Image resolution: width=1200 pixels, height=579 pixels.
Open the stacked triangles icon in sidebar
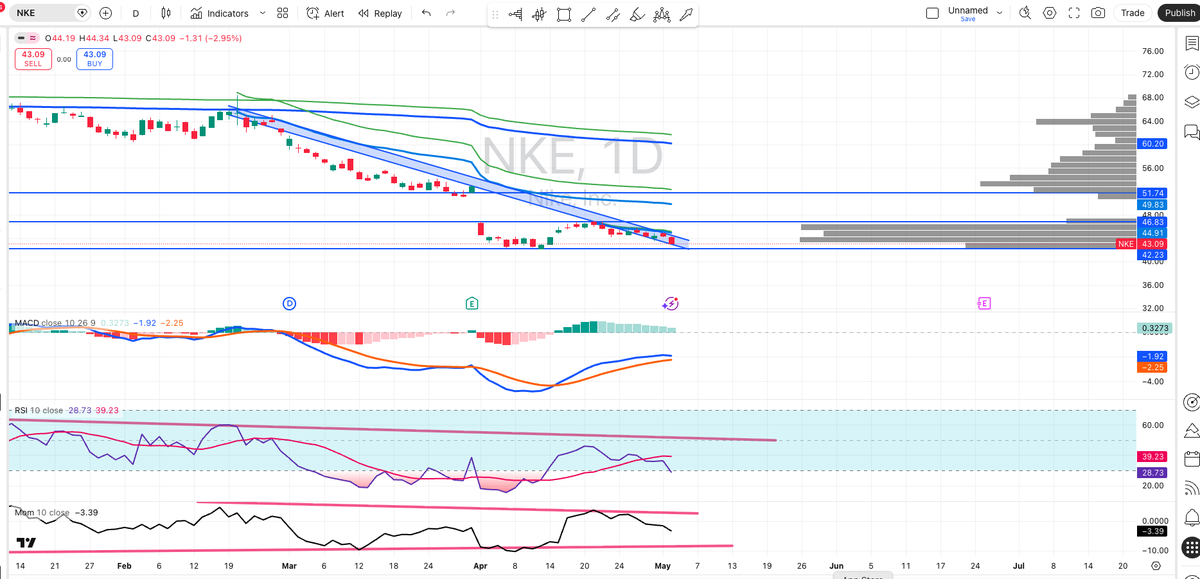[1190, 431]
